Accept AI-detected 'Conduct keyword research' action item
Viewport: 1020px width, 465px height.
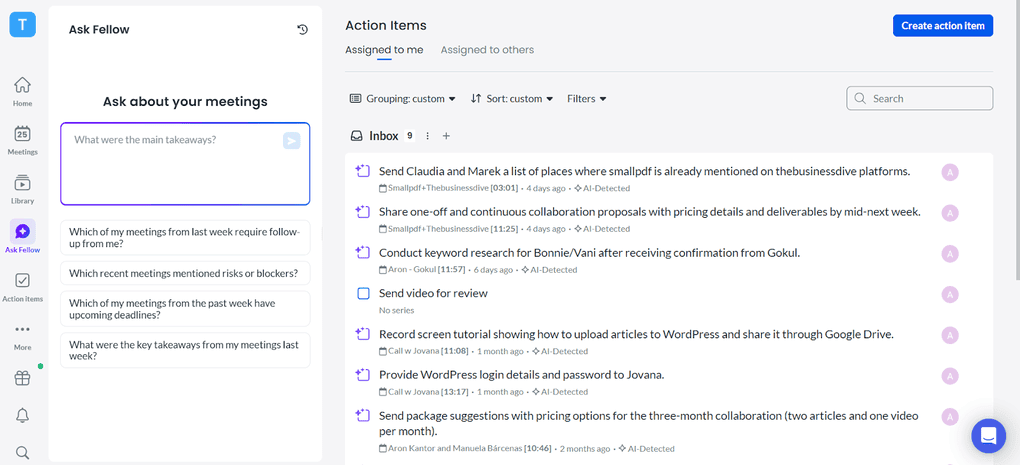pos(364,253)
